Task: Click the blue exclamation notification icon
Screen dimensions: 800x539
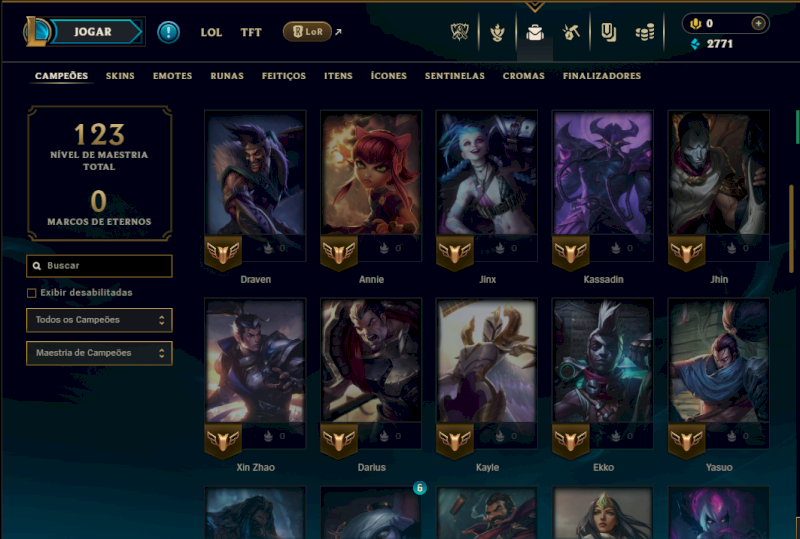Action: pos(168,32)
